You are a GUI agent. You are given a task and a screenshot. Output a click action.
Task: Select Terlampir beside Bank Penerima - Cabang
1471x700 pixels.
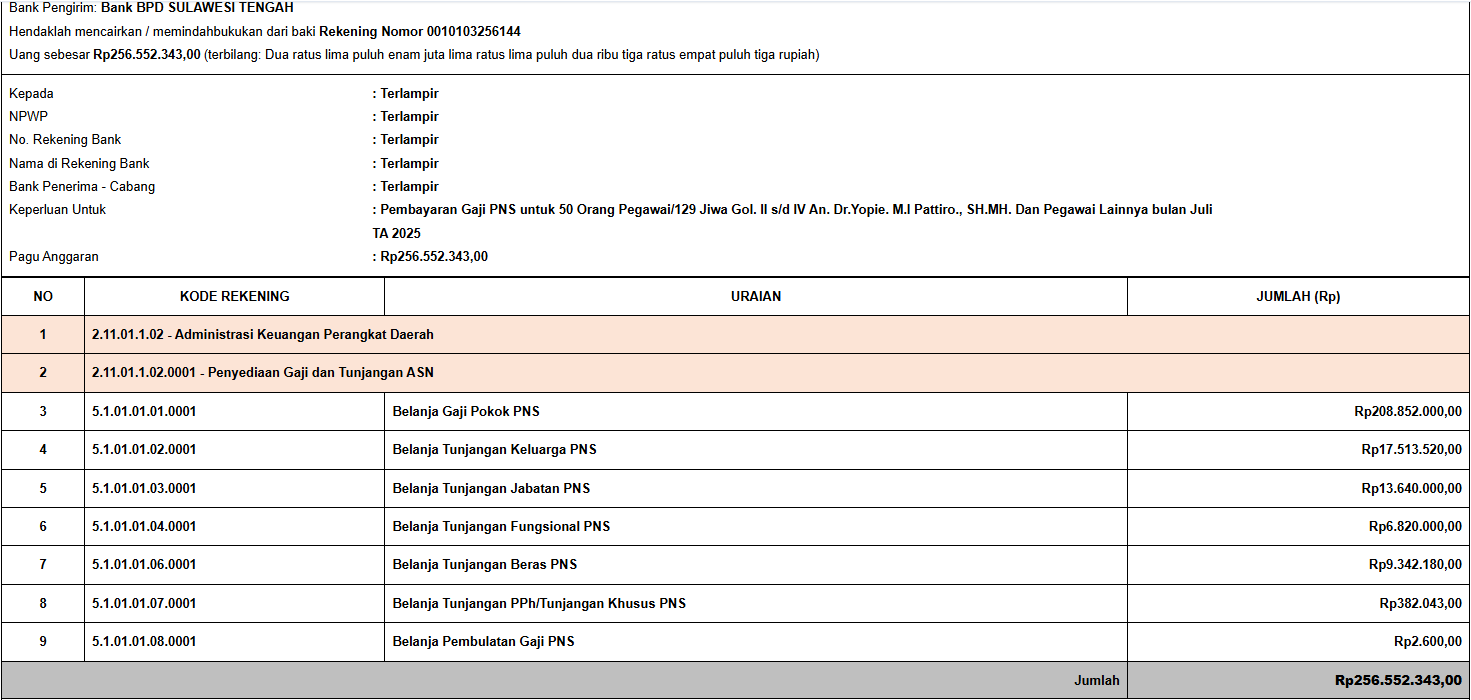(x=410, y=187)
